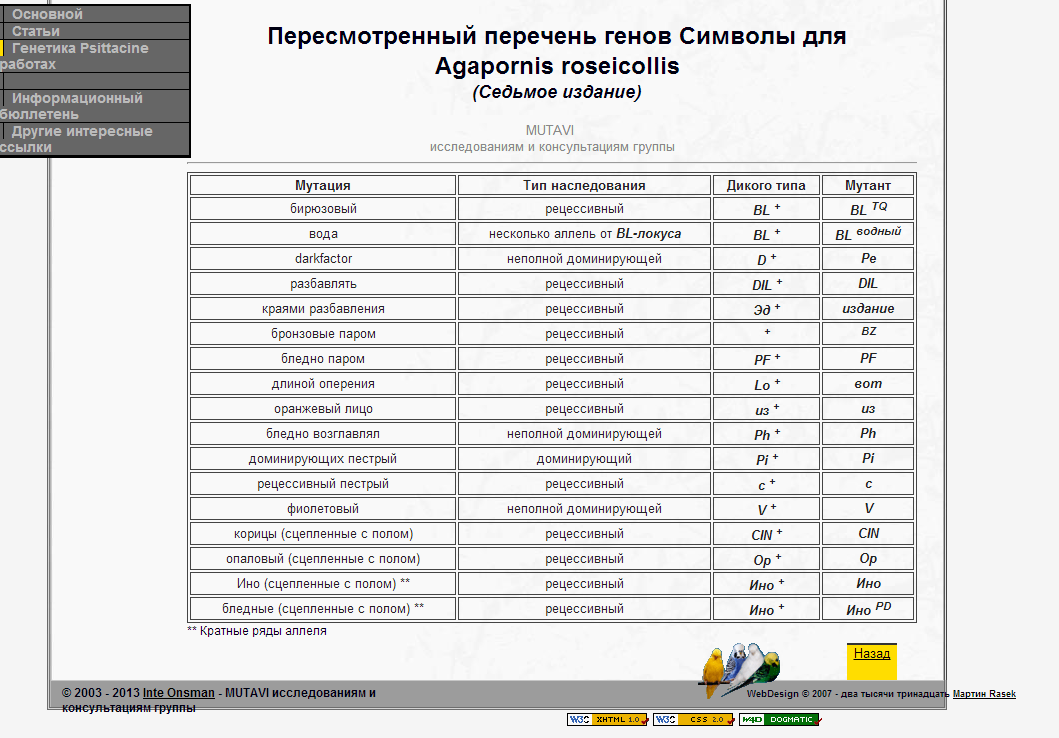Click the Седьмое издание subtitle
Image resolution: width=1059 pixels, height=738 pixels.
coord(557,92)
